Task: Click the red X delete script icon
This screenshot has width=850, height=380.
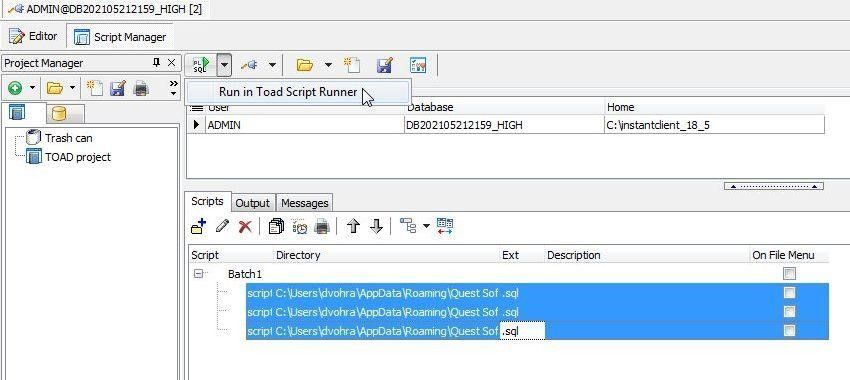Action: coord(245,226)
